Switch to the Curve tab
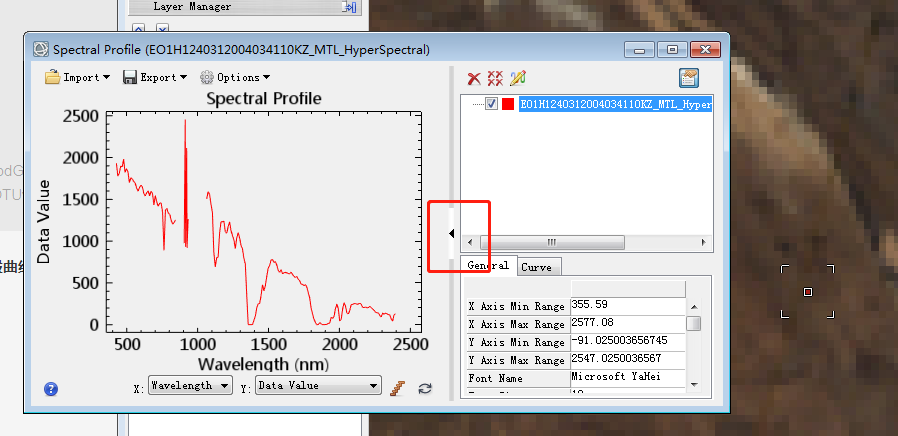898x436 pixels. [537, 267]
